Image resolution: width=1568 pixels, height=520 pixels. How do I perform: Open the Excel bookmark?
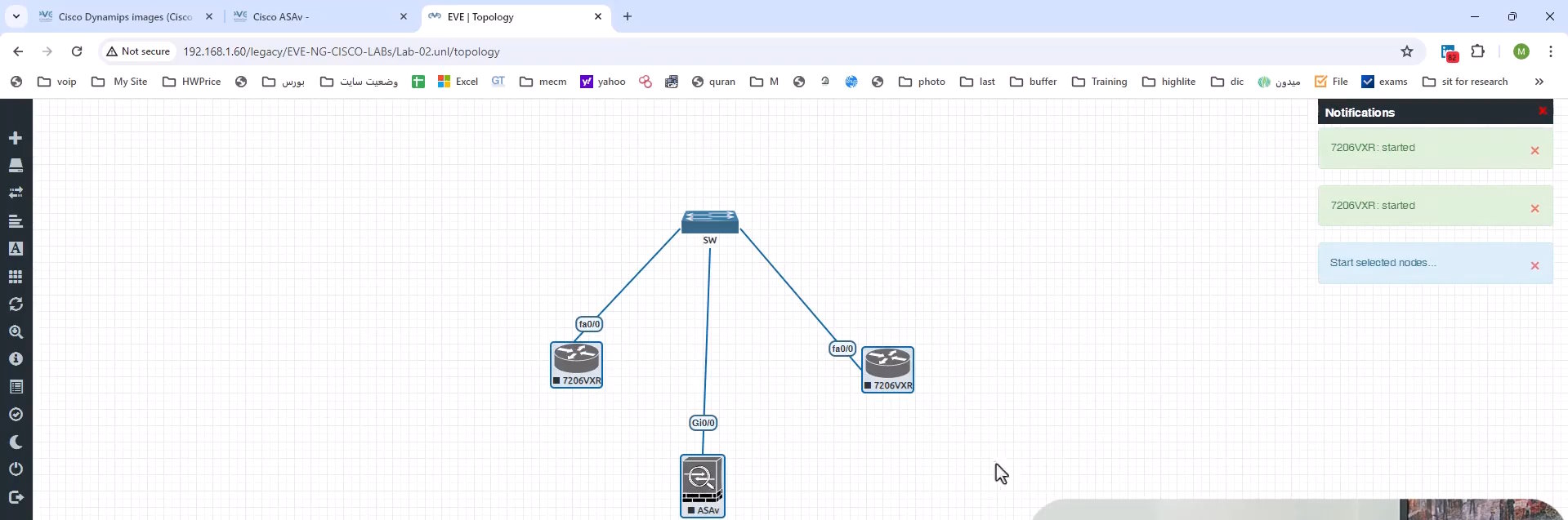tap(458, 82)
